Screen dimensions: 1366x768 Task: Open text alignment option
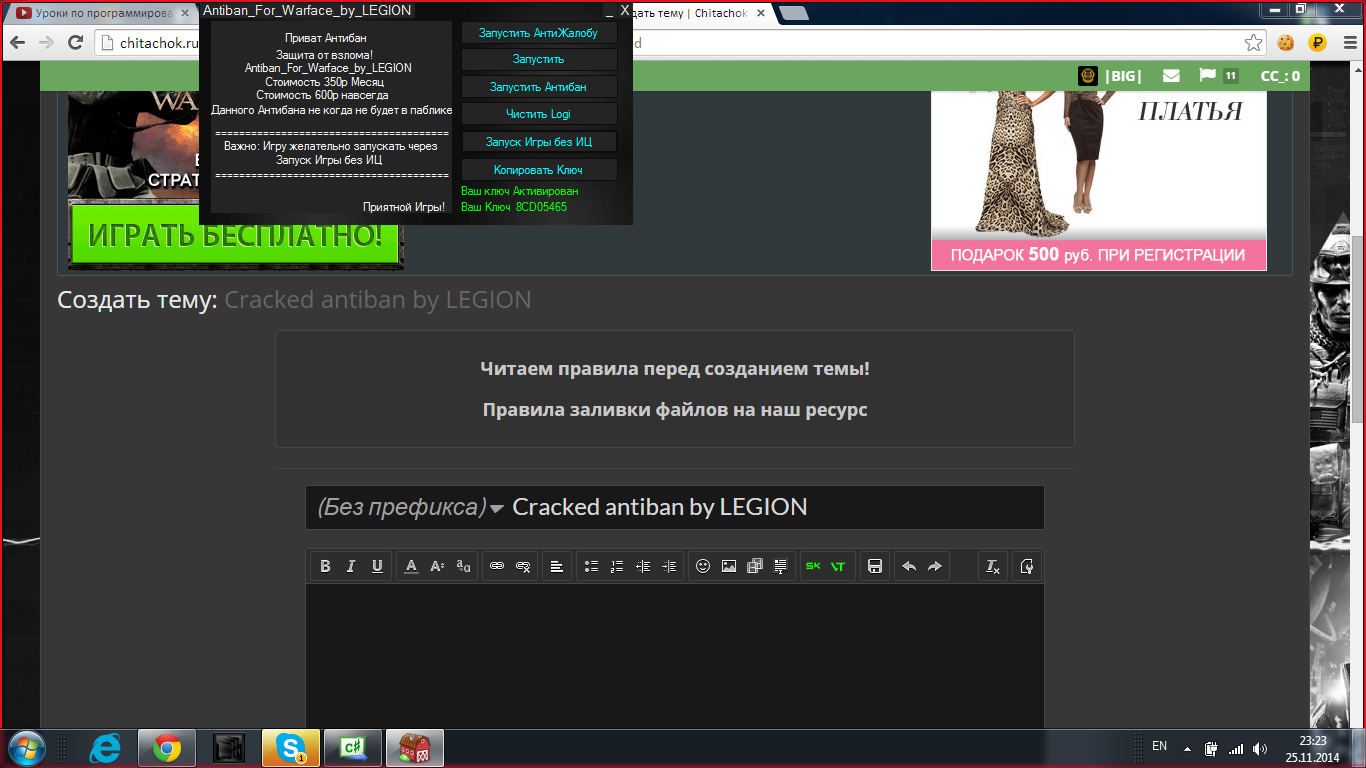pos(557,566)
